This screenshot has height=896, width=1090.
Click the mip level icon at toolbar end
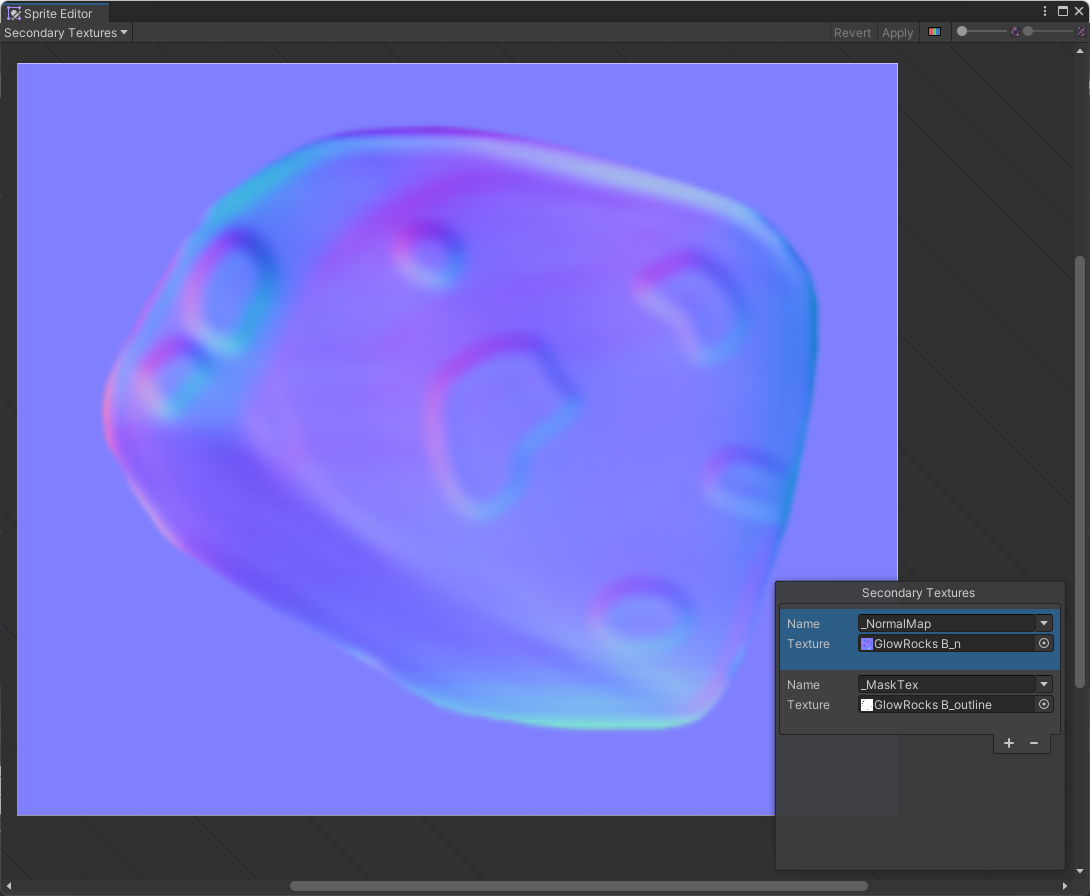[x=1080, y=32]
